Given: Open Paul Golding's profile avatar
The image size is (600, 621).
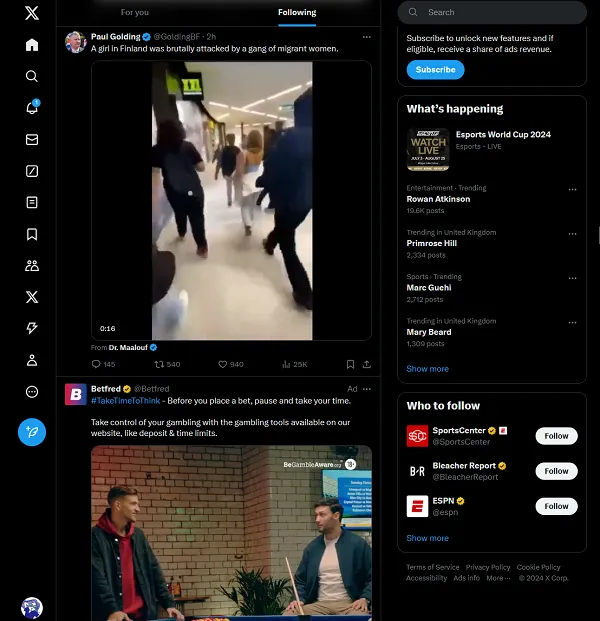Looking at the screenshot, I should coord(76,42).
